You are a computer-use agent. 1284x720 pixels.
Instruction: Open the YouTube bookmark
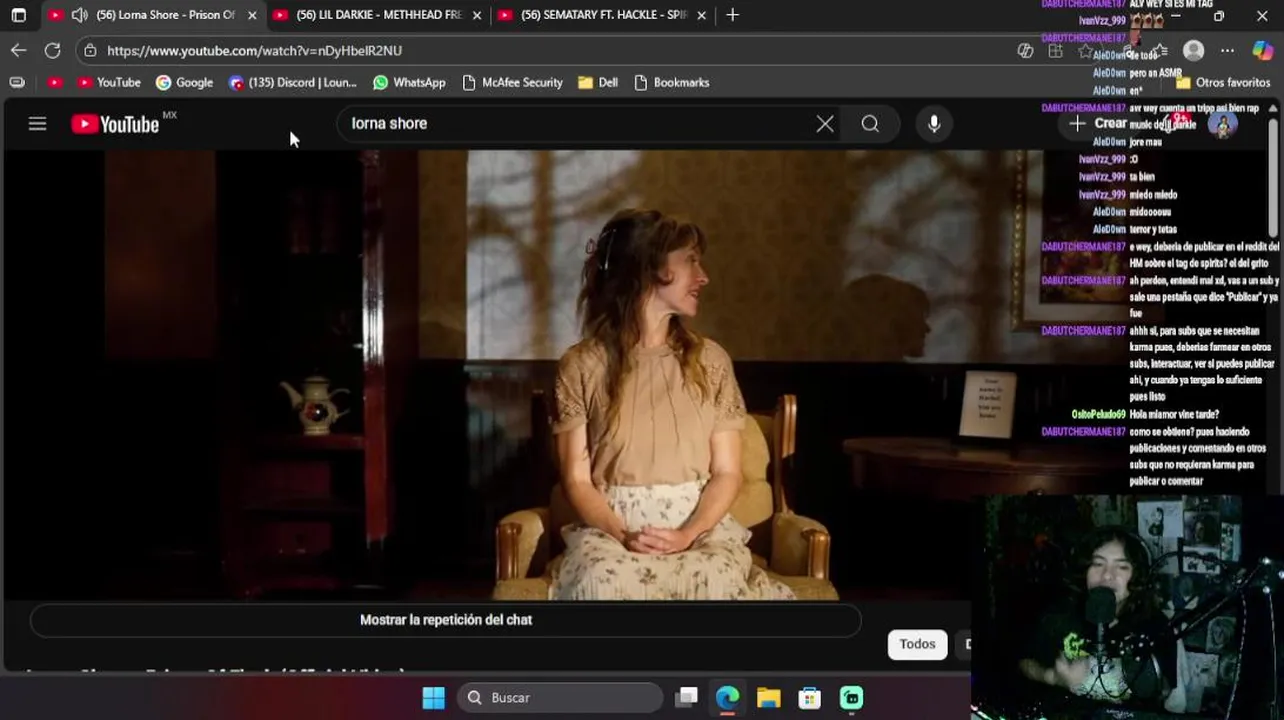coord(109,83)
